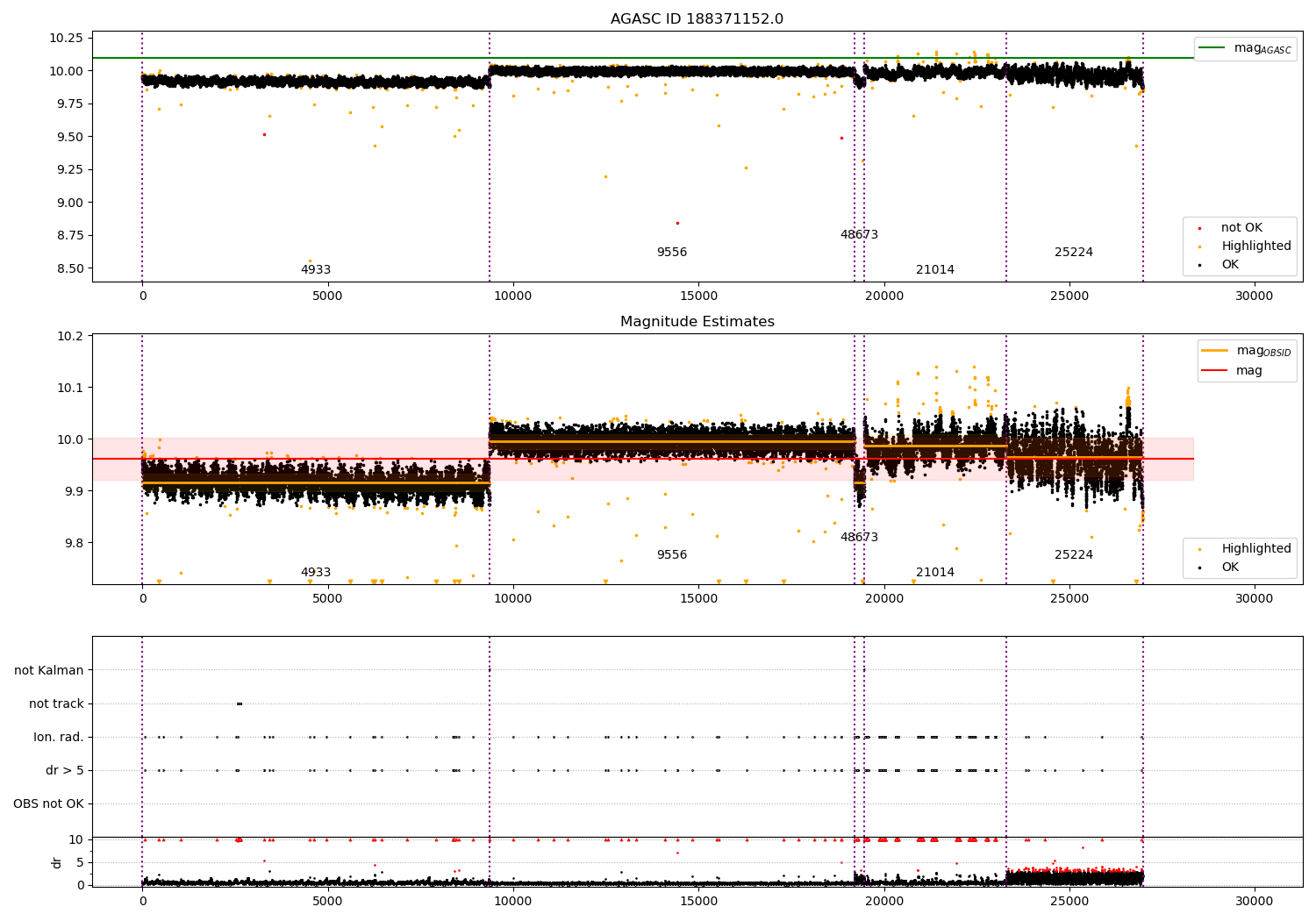Screen dimensions: 1316x921
Task: Click the '8.75' y-axis tick label
Action: (69, 235)
